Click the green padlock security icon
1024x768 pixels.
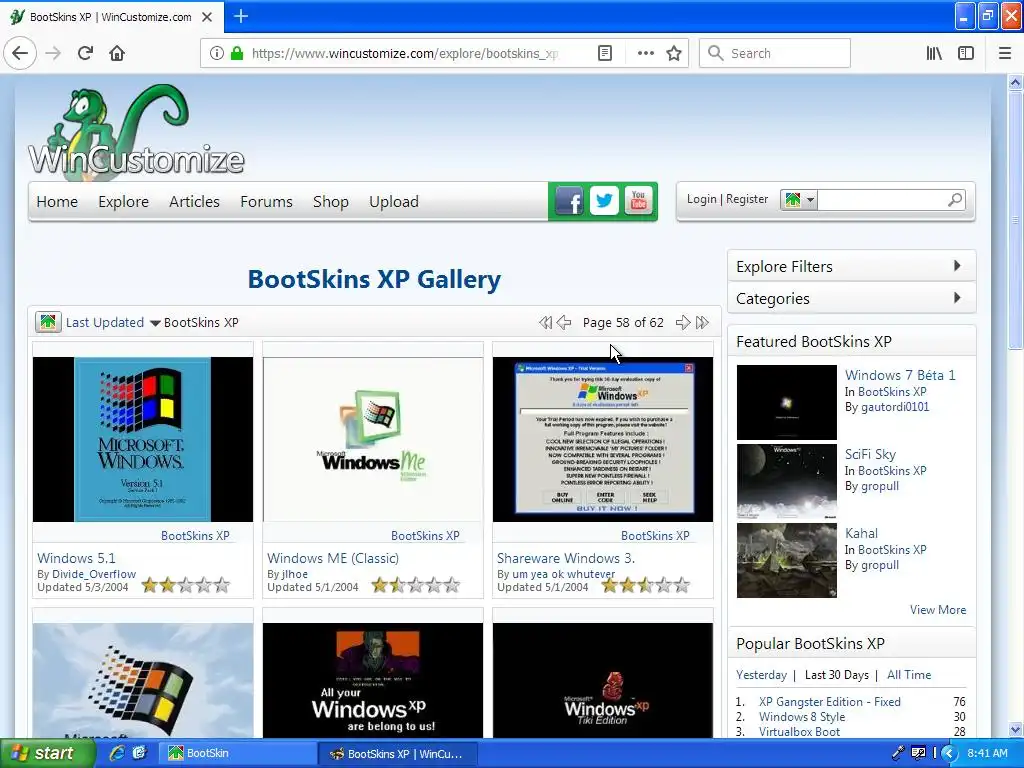click(236, 54)
